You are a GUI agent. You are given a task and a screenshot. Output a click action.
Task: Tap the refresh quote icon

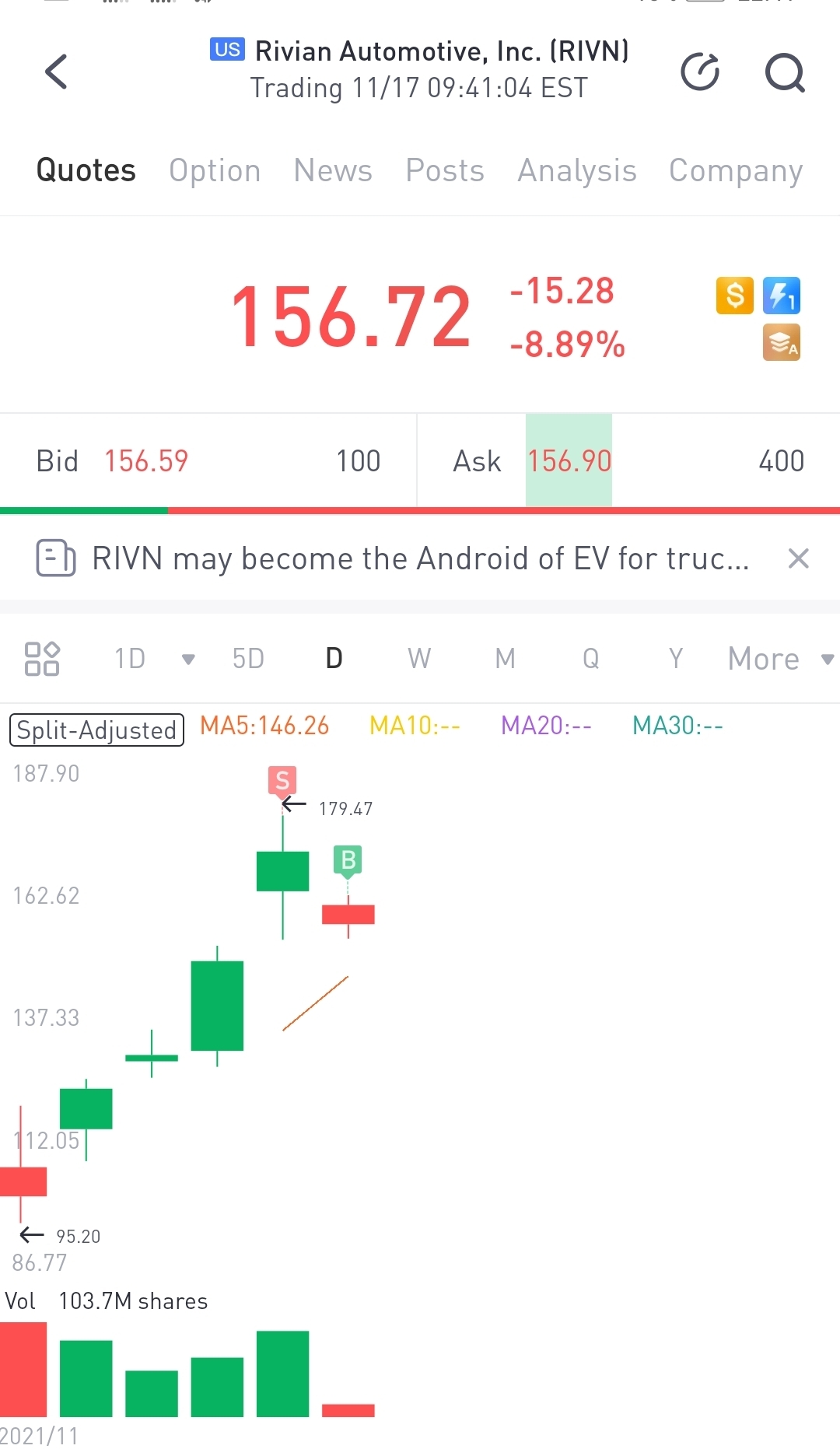point(700,72)
